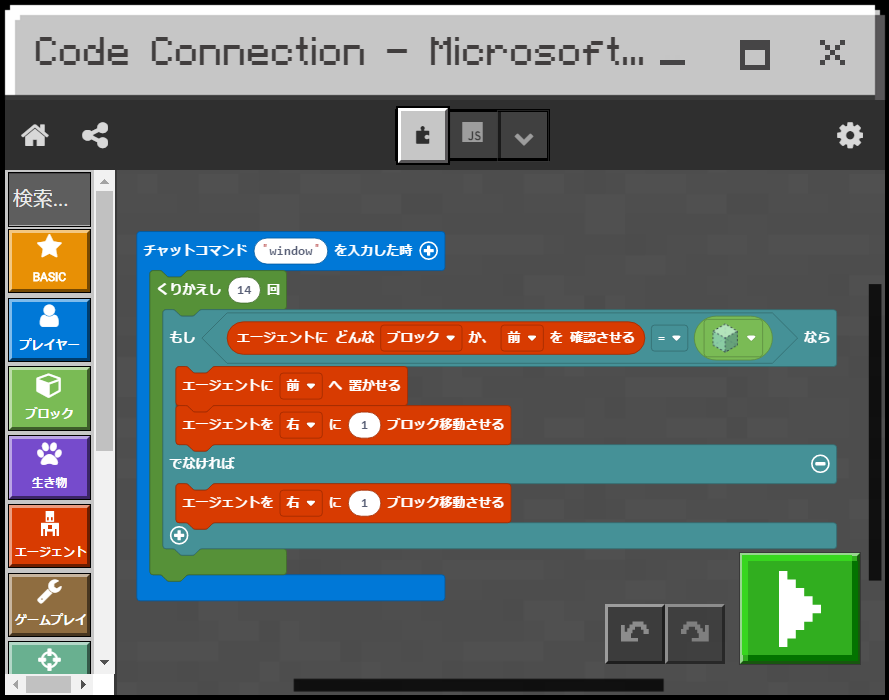Maximize the Code Connection window
889x700 pixels.
coord(755,54)
